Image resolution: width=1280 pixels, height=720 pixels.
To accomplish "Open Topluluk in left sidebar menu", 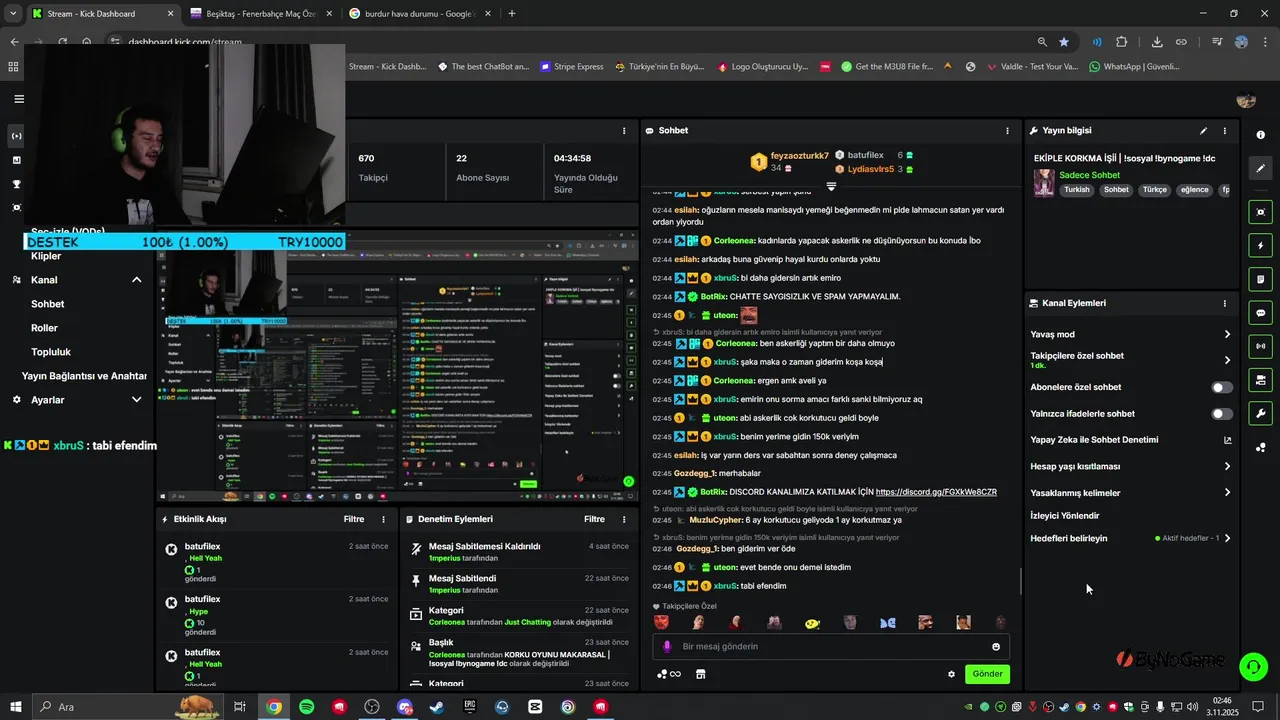I will (x=51, y=352).
